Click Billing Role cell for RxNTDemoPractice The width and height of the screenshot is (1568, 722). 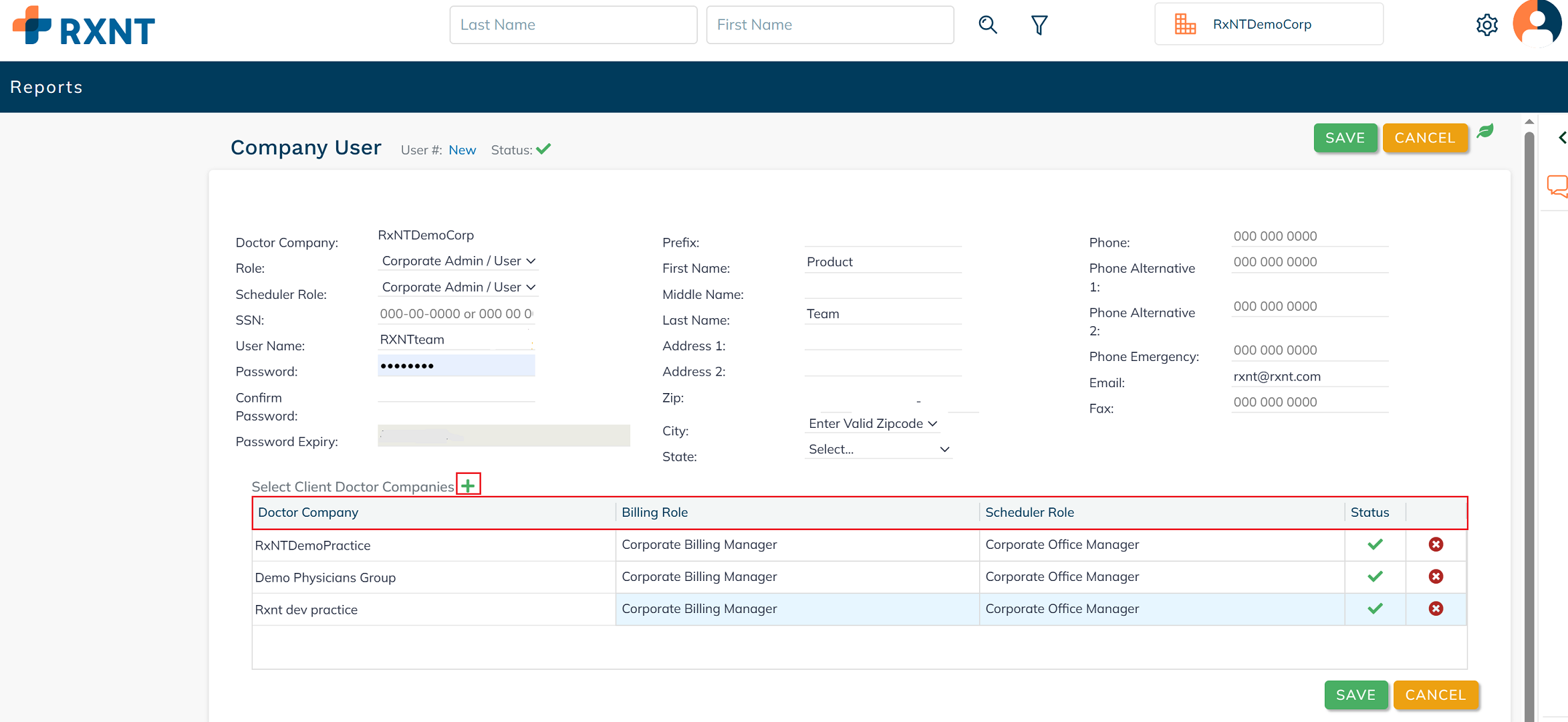(797, 545)
